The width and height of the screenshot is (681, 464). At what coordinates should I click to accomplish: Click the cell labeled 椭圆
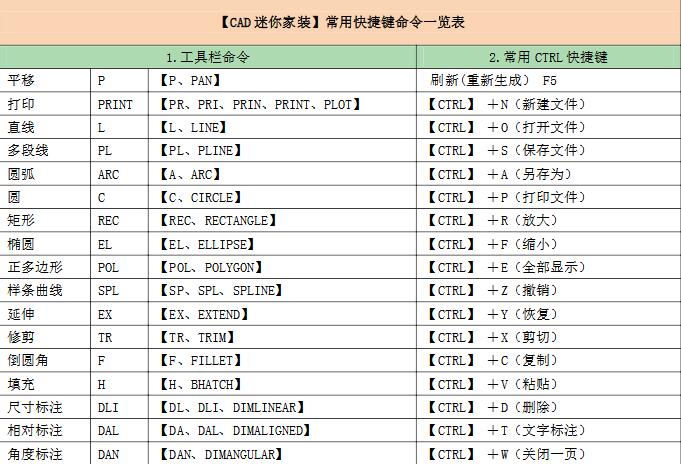click(45, 244)
